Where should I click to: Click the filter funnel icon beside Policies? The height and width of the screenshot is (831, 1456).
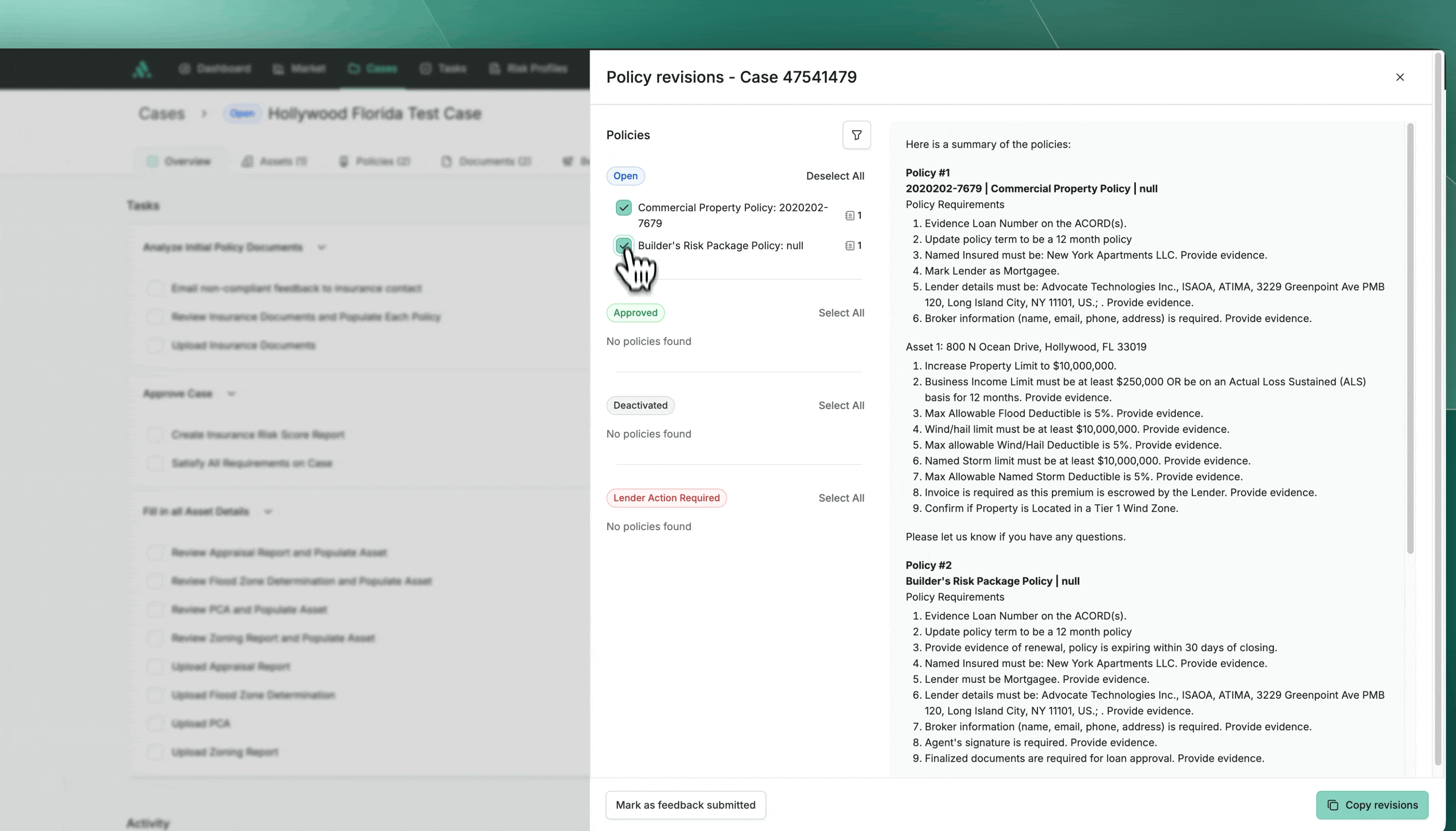(x=856, y=135)
